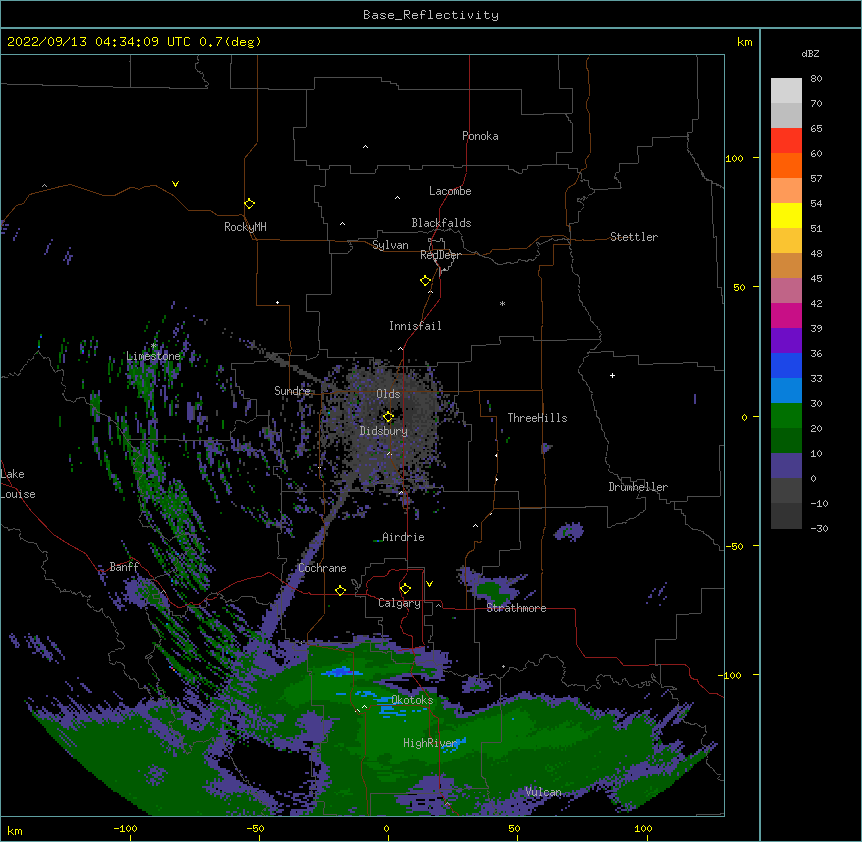Click the white asterisk above Limestone label
This screenshot has width=862, height=842.
click(x=153, y=346)
